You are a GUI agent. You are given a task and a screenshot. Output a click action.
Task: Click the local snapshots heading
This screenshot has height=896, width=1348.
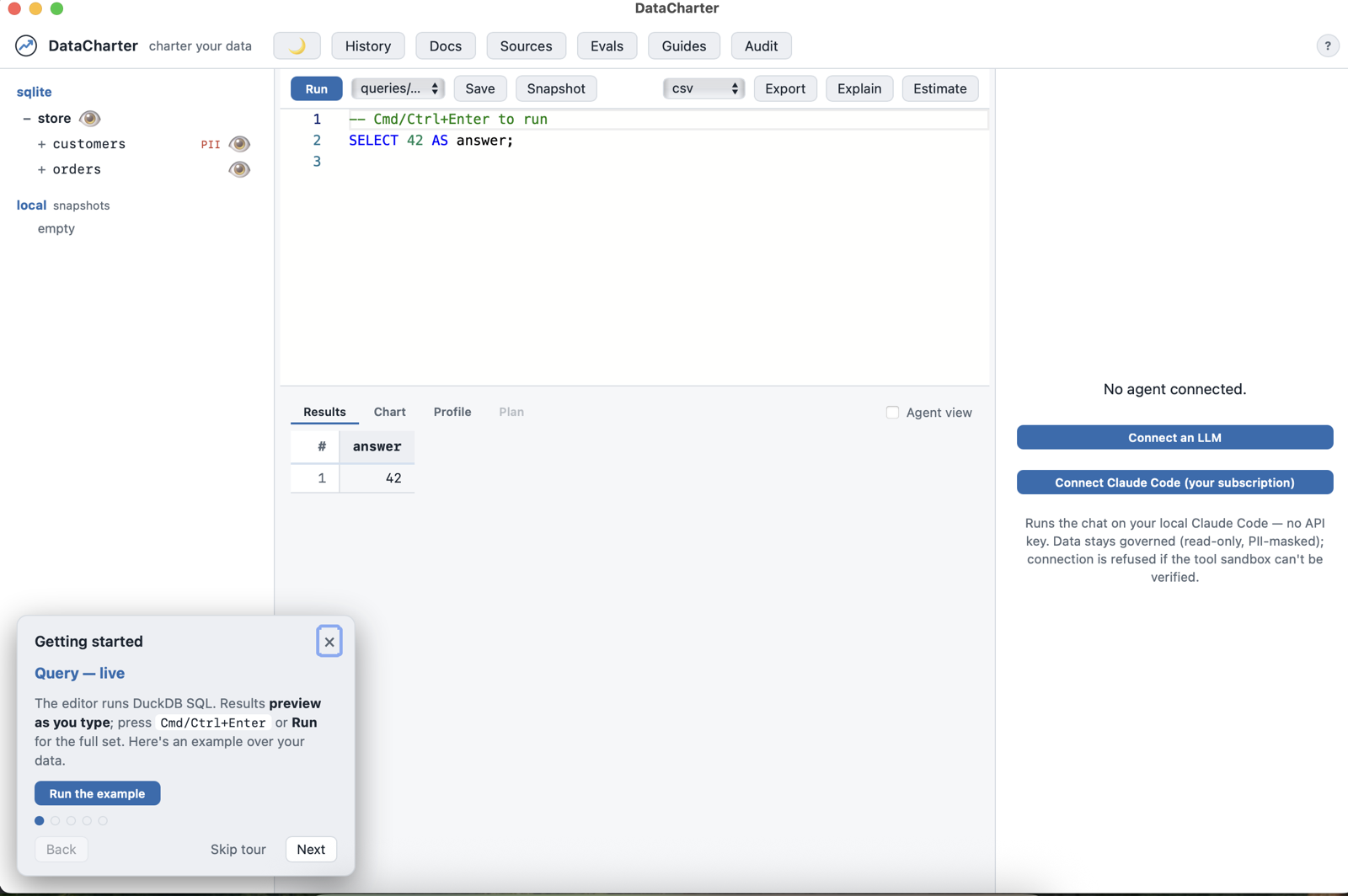[63, 205]
